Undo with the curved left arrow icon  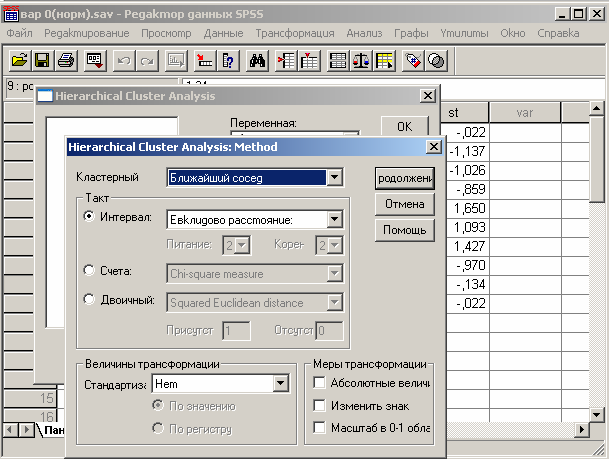point(124,61)
